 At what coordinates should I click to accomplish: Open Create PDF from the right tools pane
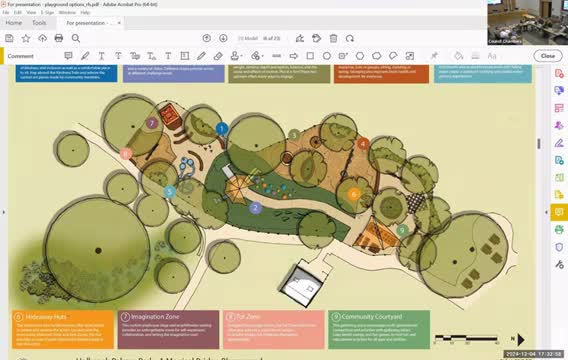click(559, 74)
